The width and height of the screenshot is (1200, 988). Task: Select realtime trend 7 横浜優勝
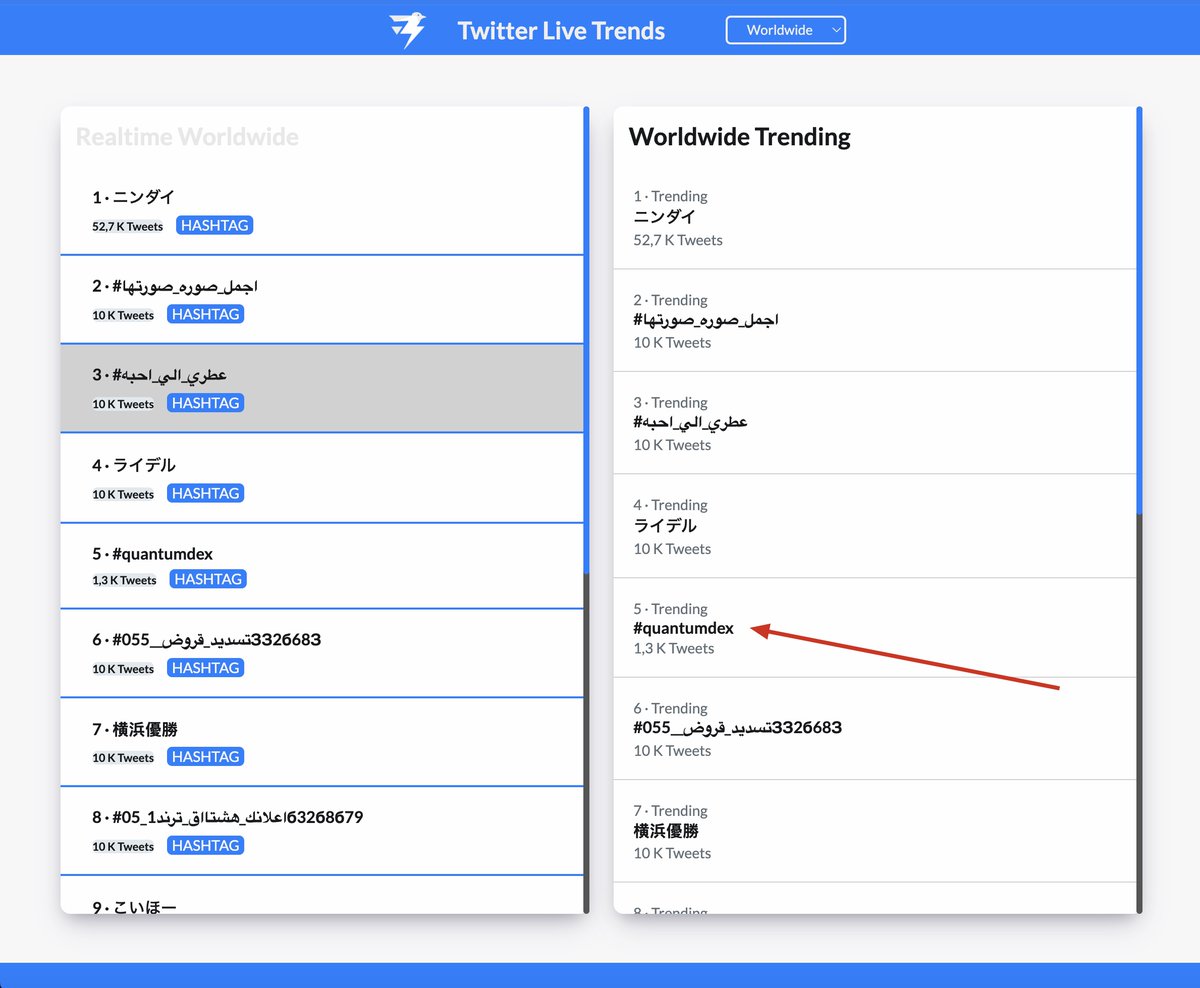[x=322, y=742]
